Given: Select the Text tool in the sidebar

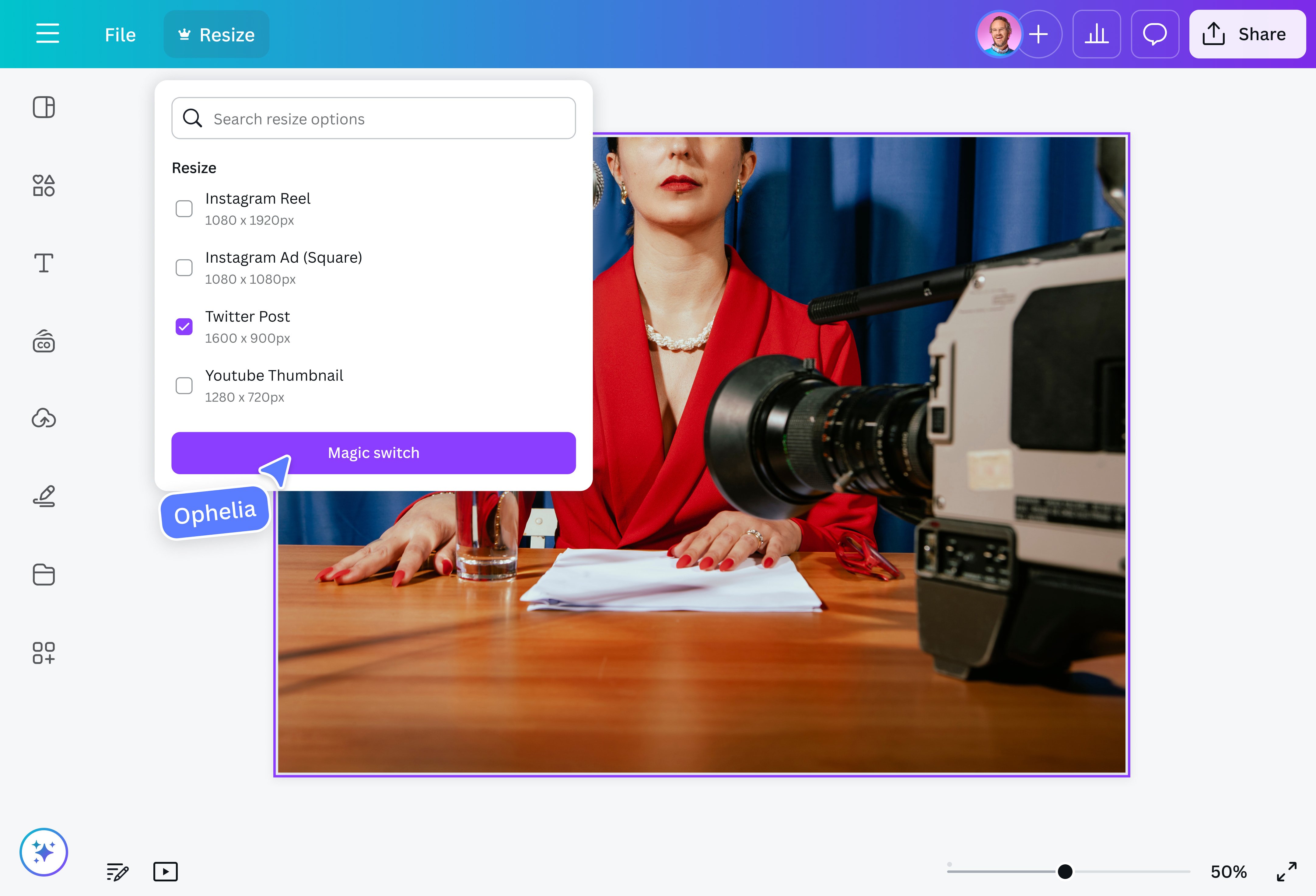Looking at the screenshot, I should [x=44, y=263].
